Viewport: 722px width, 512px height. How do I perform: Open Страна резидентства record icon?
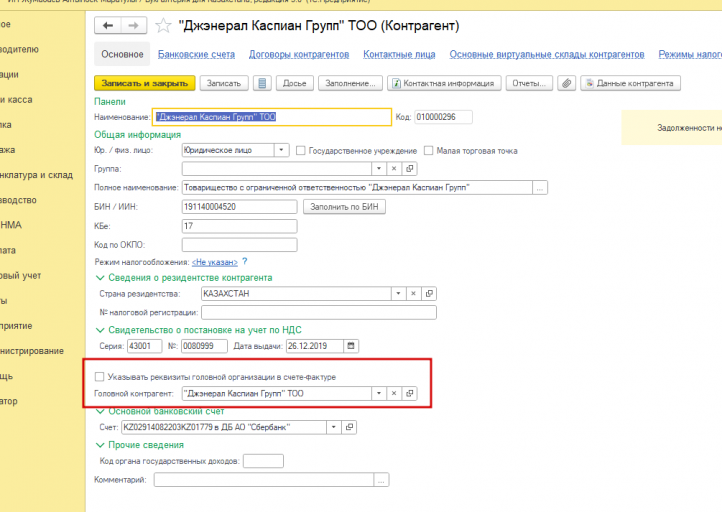(x=429, y=293)
